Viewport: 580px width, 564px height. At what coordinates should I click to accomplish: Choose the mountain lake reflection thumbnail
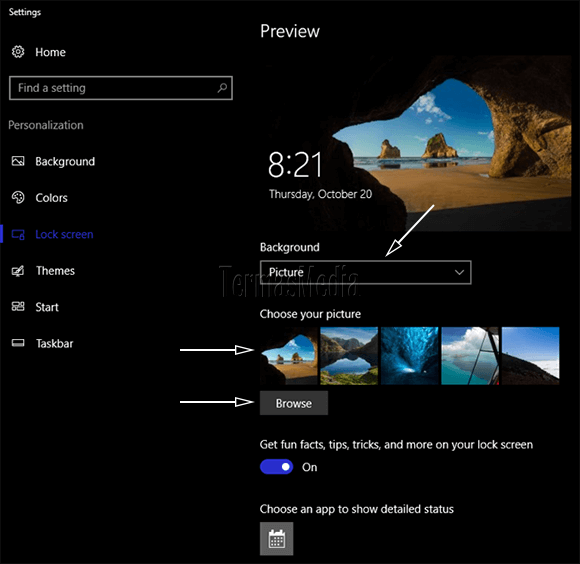pos(349,356)
